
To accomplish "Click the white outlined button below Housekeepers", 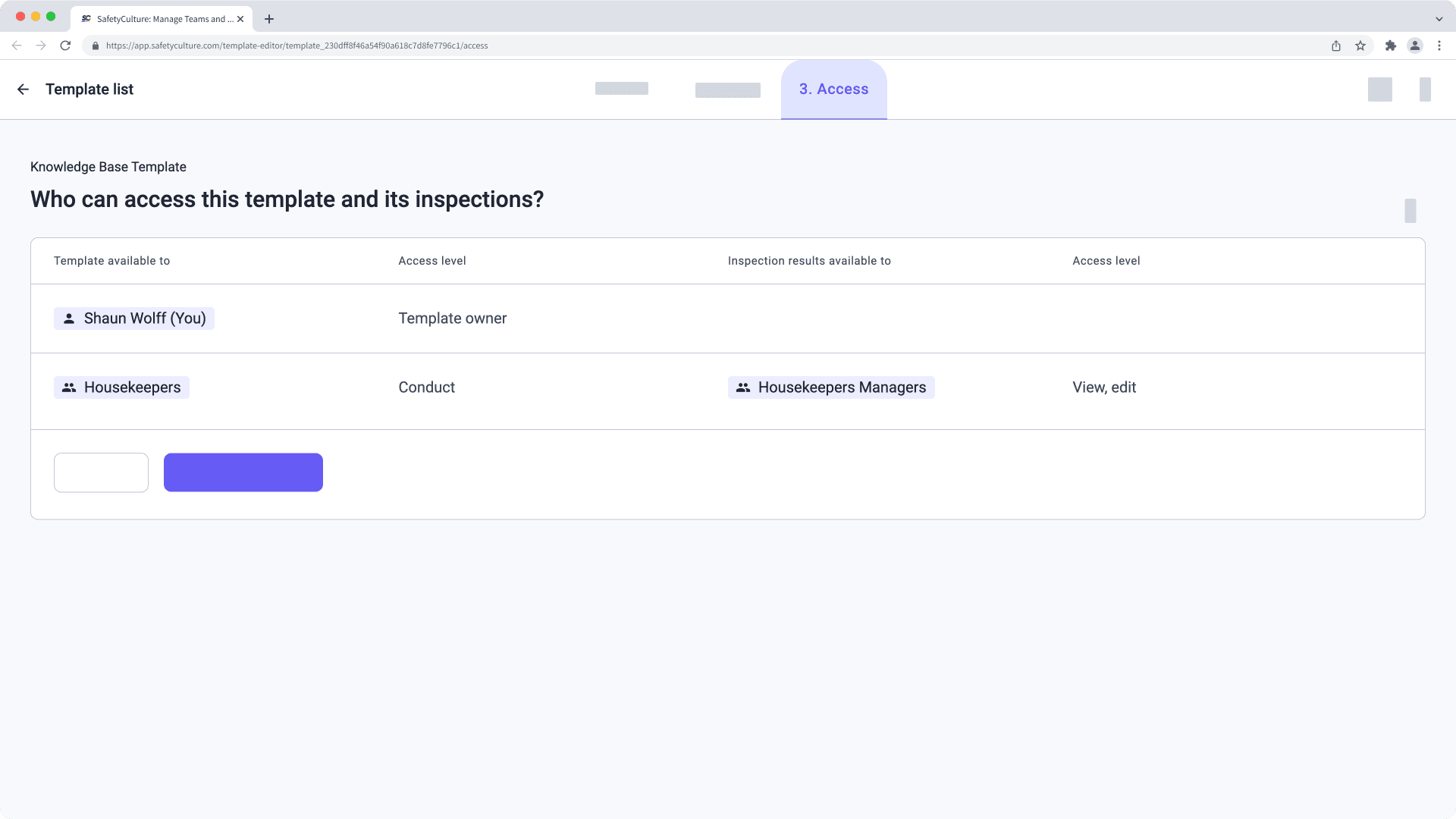I will click(101, 472).
